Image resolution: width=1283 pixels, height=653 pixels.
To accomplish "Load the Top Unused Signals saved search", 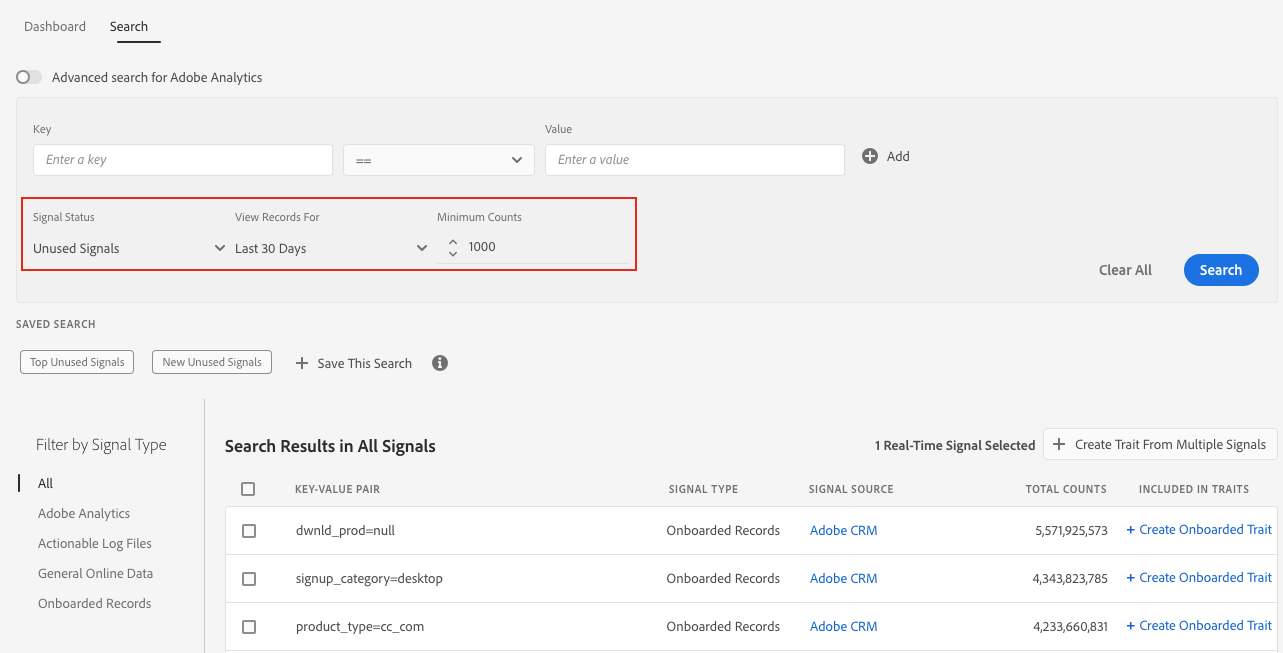I will pyautogui.click(x=77, y=362).
